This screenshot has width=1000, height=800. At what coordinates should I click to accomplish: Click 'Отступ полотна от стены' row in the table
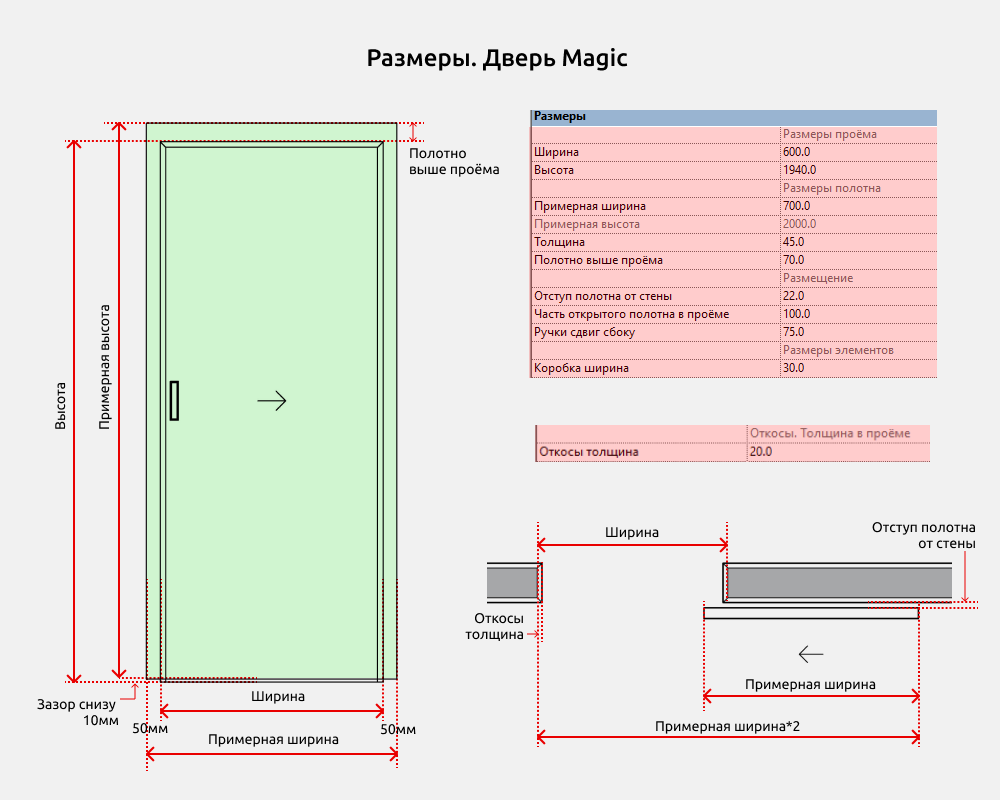[733, 296]
